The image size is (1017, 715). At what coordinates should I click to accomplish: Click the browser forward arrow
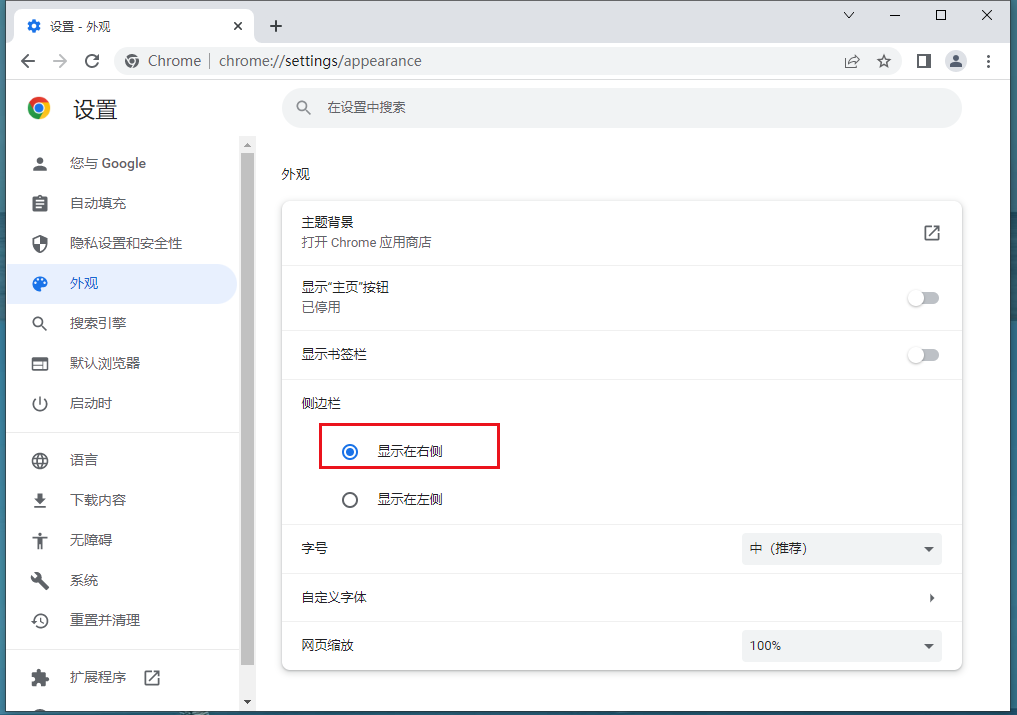tap(60, 61)
